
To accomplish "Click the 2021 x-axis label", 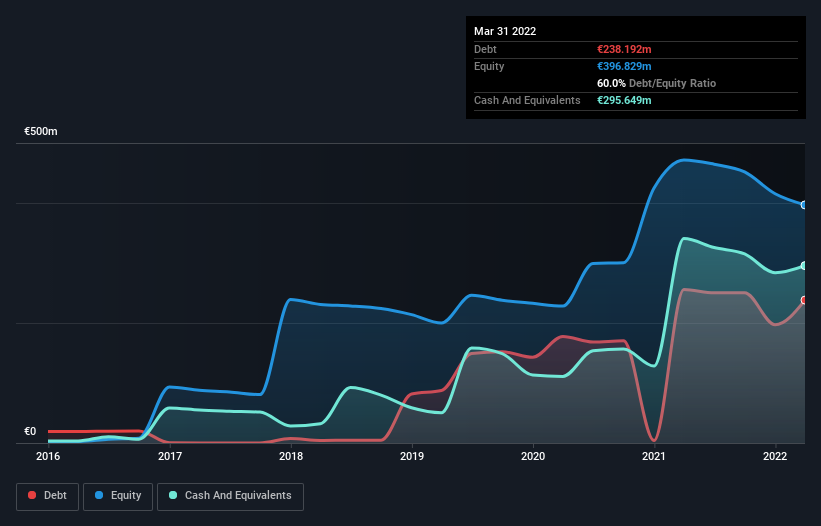I will [x=654, y=456].
